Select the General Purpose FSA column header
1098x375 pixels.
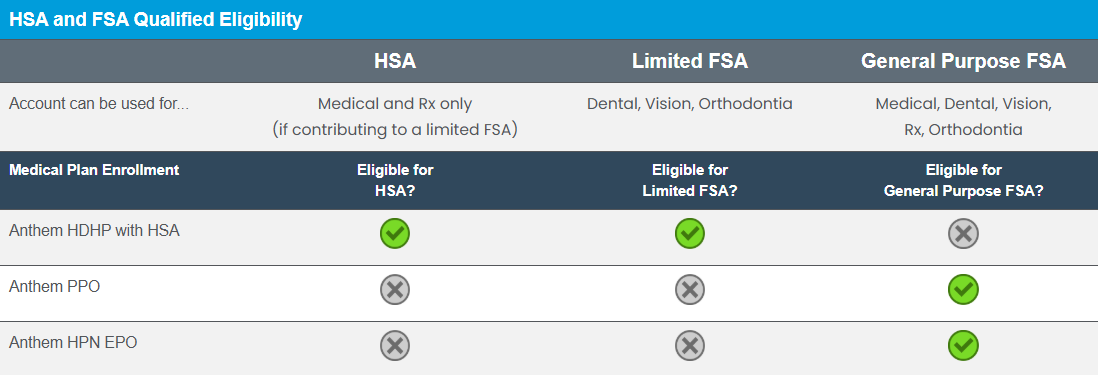[x=964, y=62]
